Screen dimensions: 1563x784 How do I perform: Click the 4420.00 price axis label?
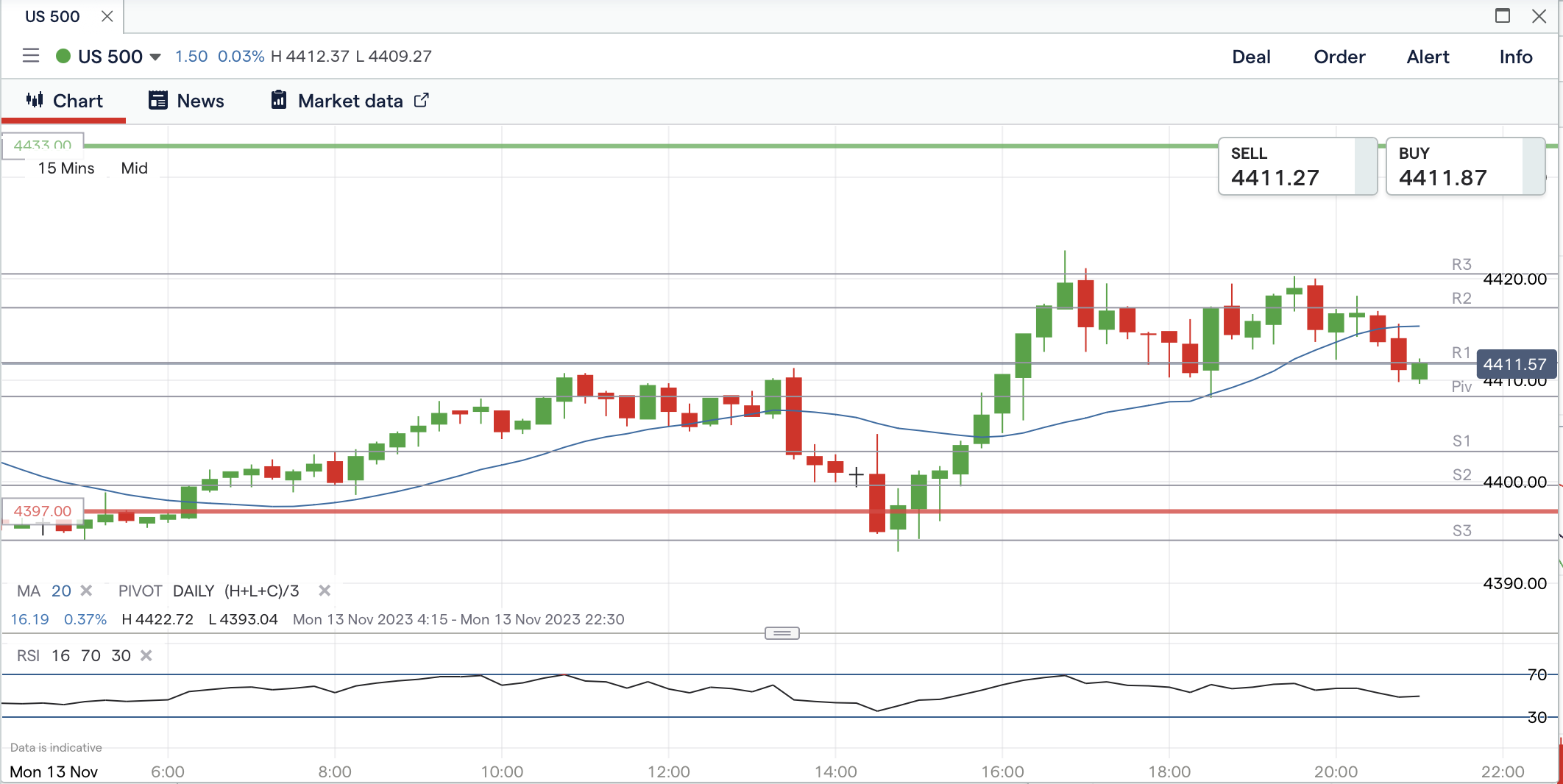pos(1515,279)
